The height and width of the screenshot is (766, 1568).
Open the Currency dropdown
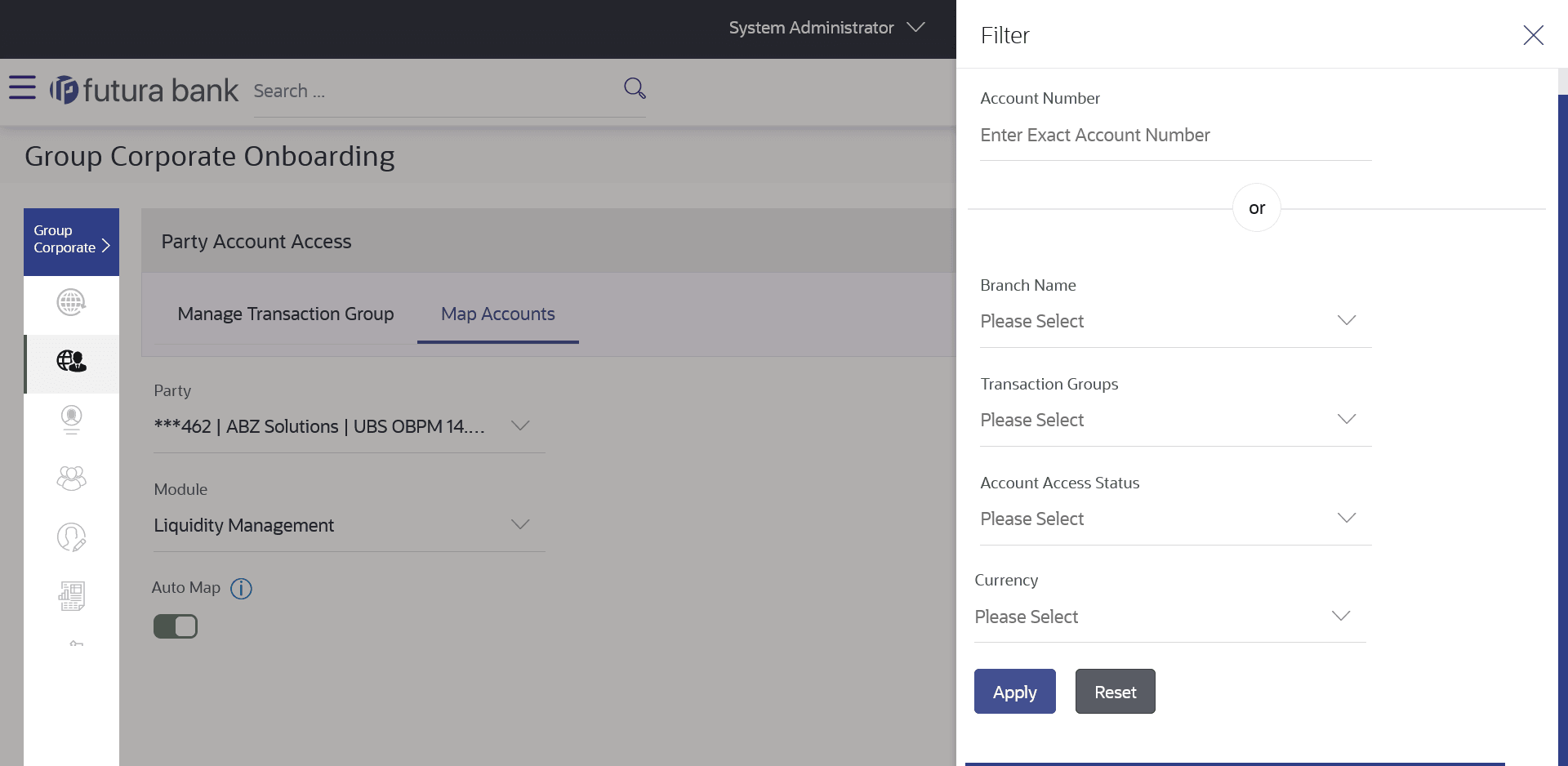click(x=1170, y=617)
